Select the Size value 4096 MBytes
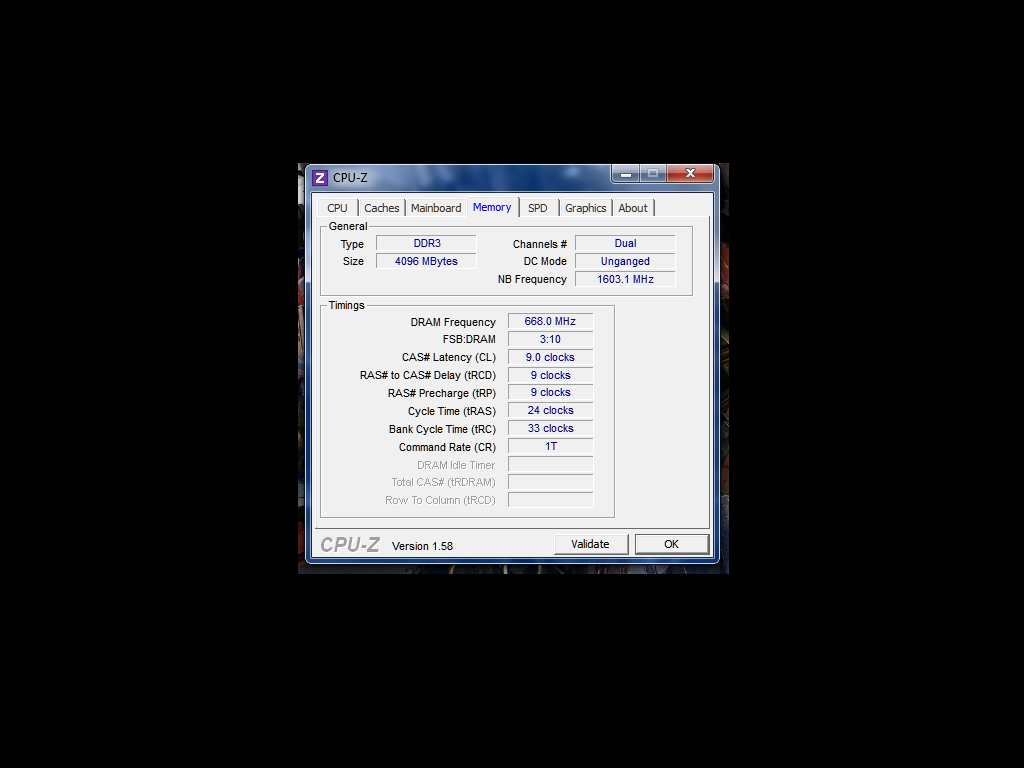The image size is (1024, 768). pyautogui.click(x=426, y=261)
